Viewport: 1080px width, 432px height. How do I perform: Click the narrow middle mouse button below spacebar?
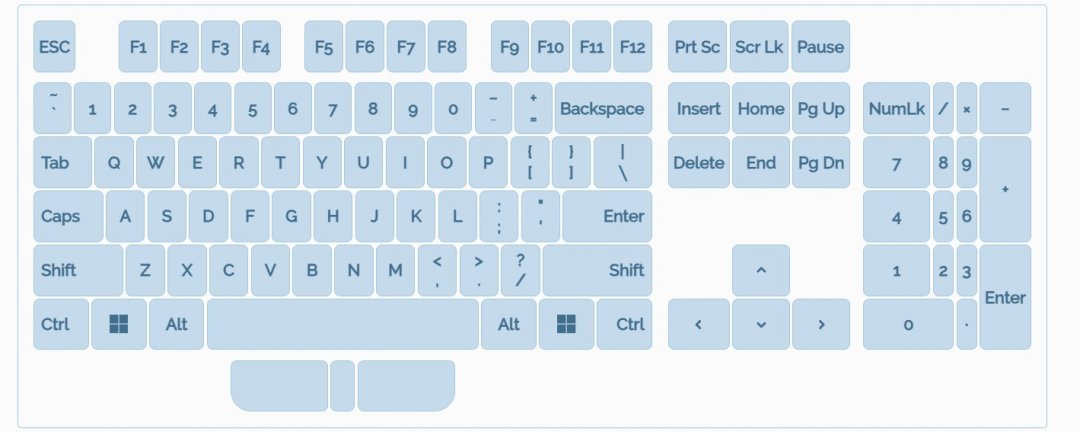342,386
